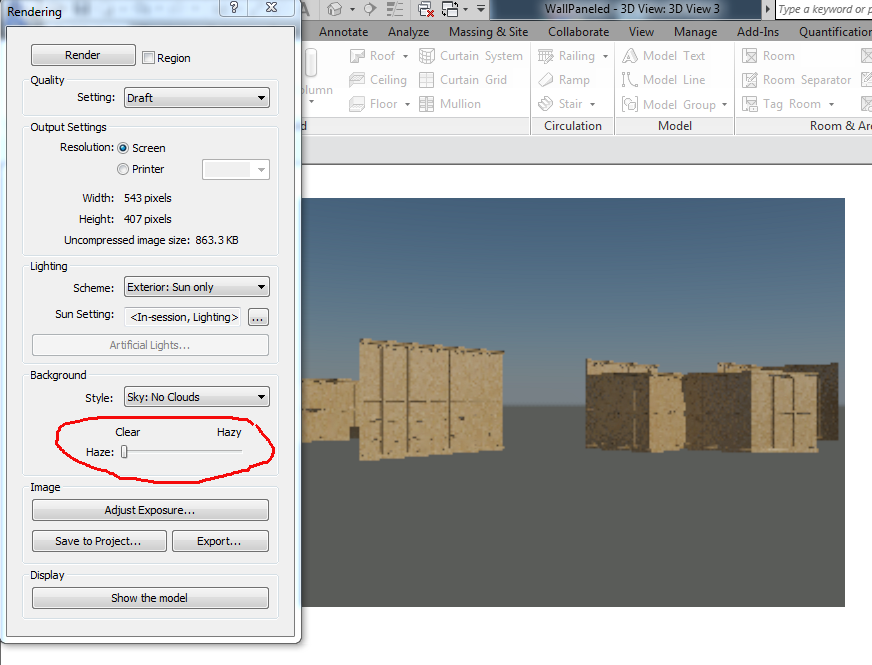This screenshot has width=872, height=665.
Task: Click the Render button
Action: coord(83,55)
